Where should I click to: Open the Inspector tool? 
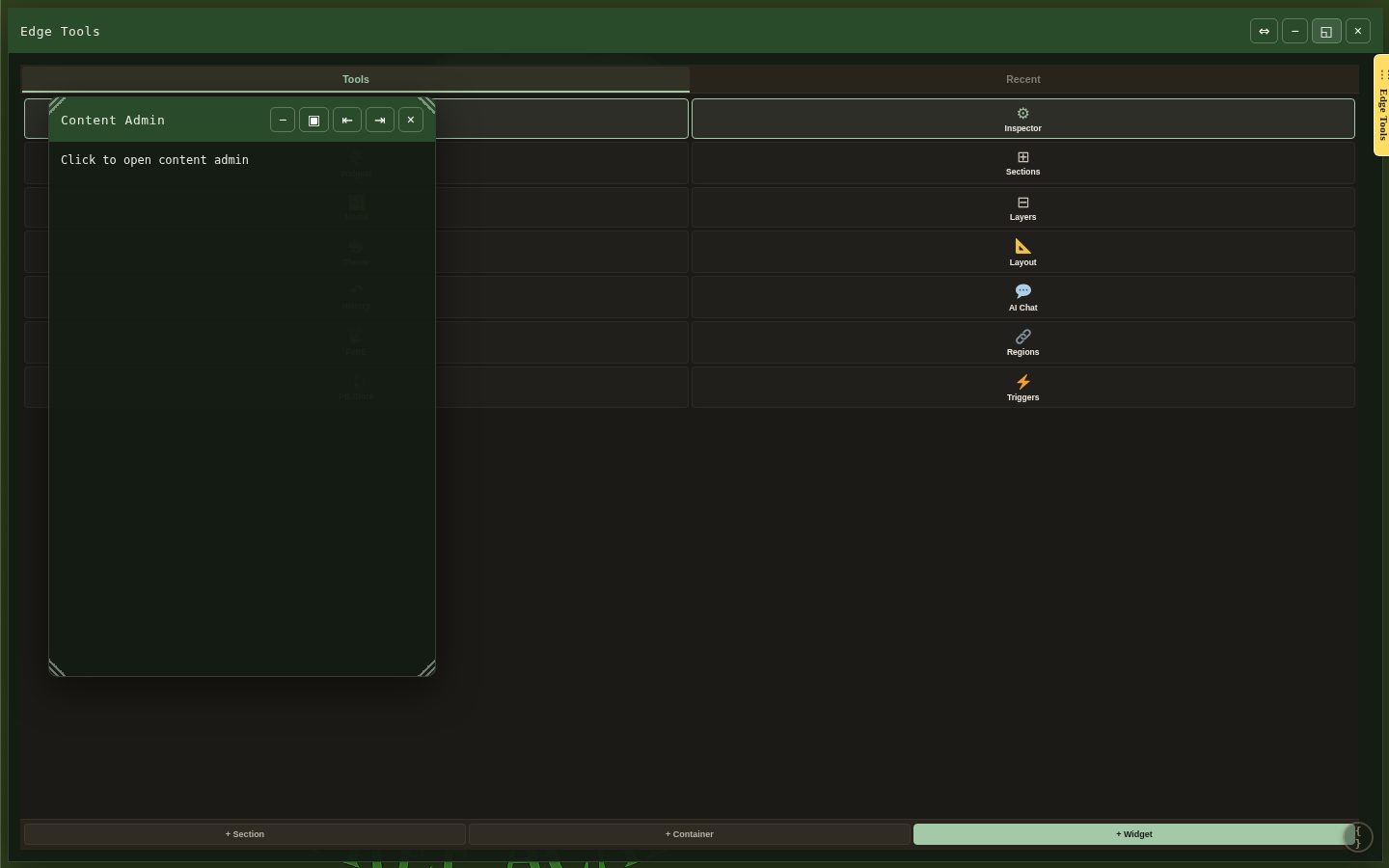pyautogui.click(x=1022, y=119)
